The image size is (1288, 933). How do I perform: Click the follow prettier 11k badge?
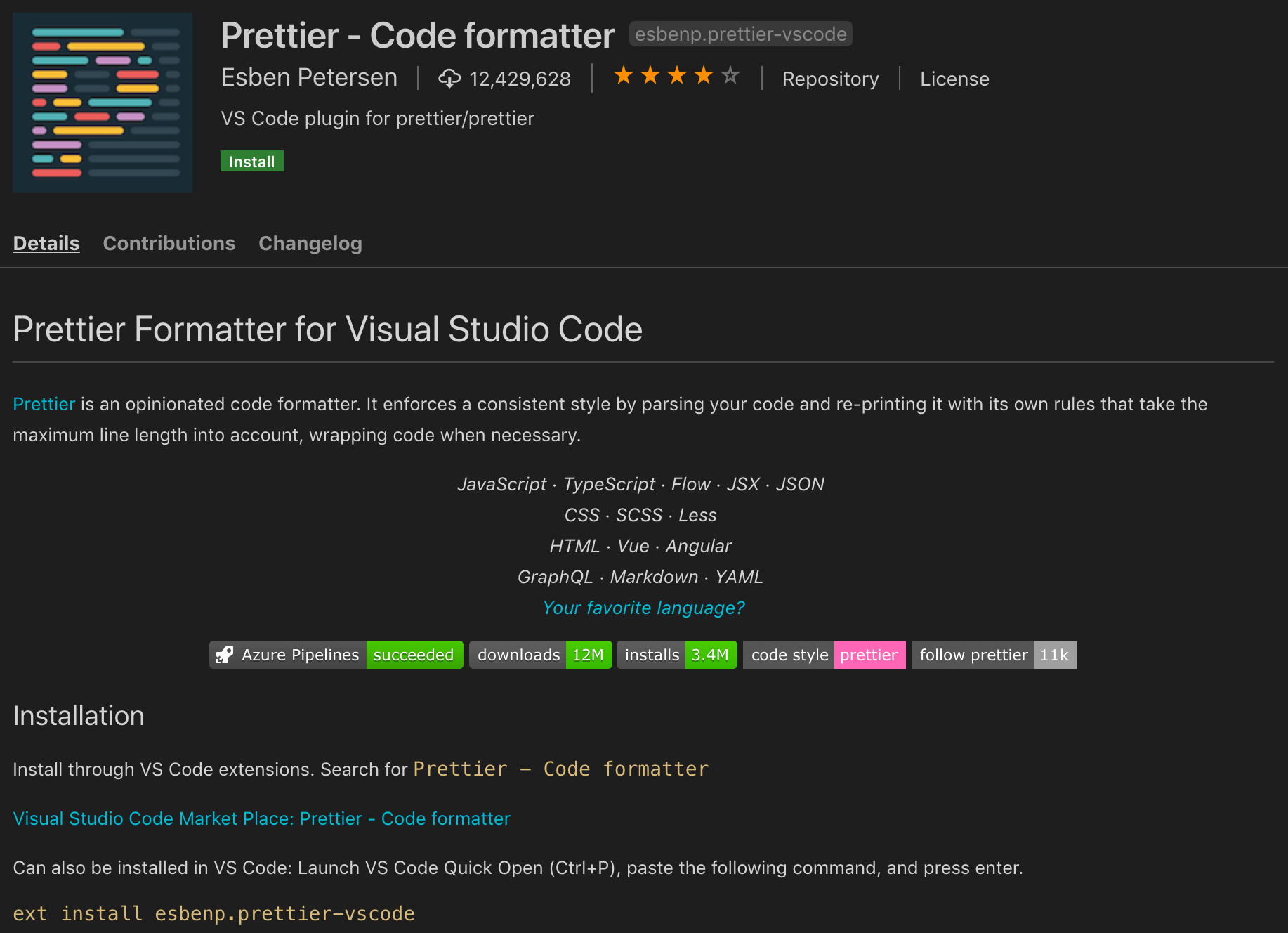(994, 655)
